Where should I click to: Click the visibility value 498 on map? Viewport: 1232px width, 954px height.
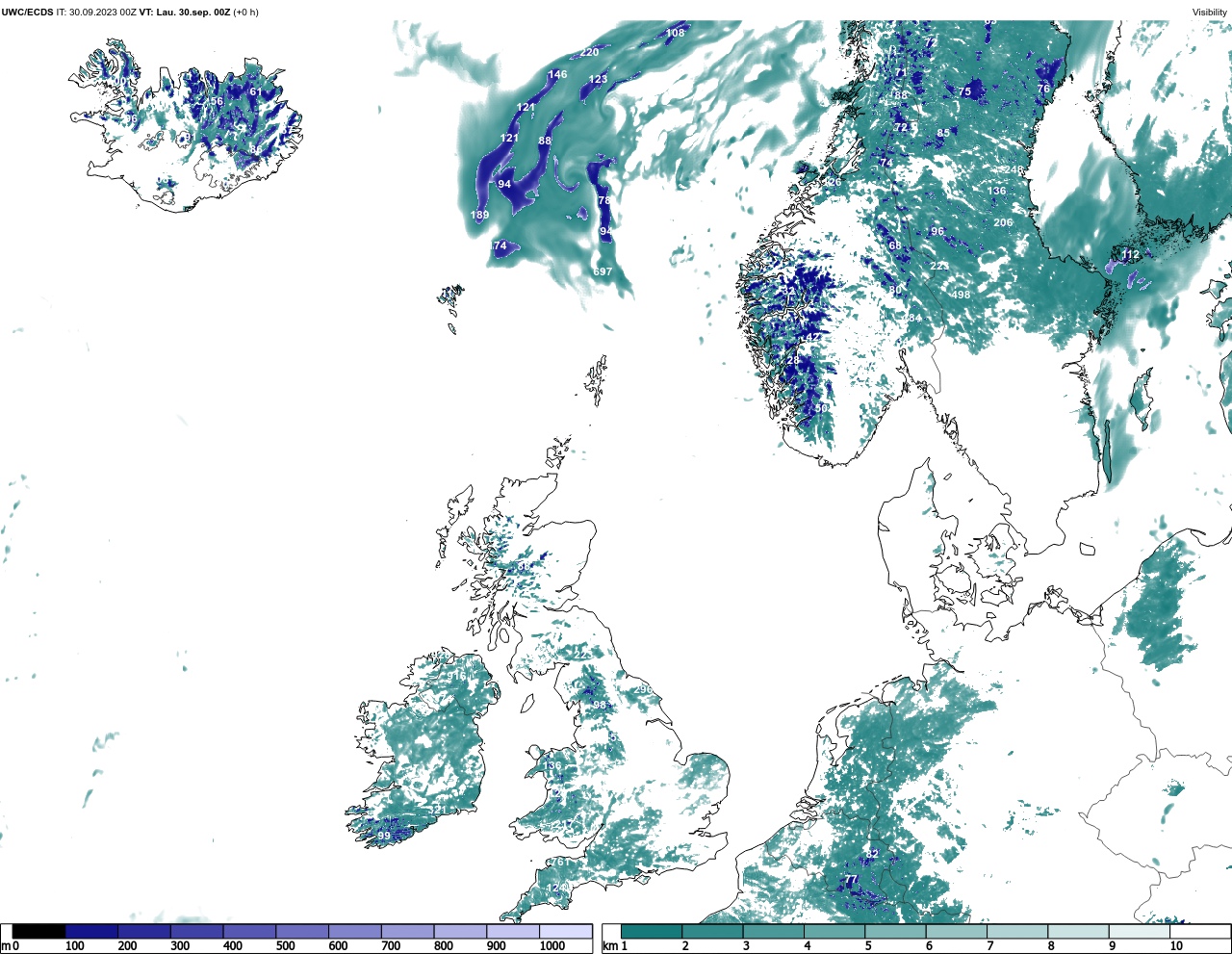point(961,295)
